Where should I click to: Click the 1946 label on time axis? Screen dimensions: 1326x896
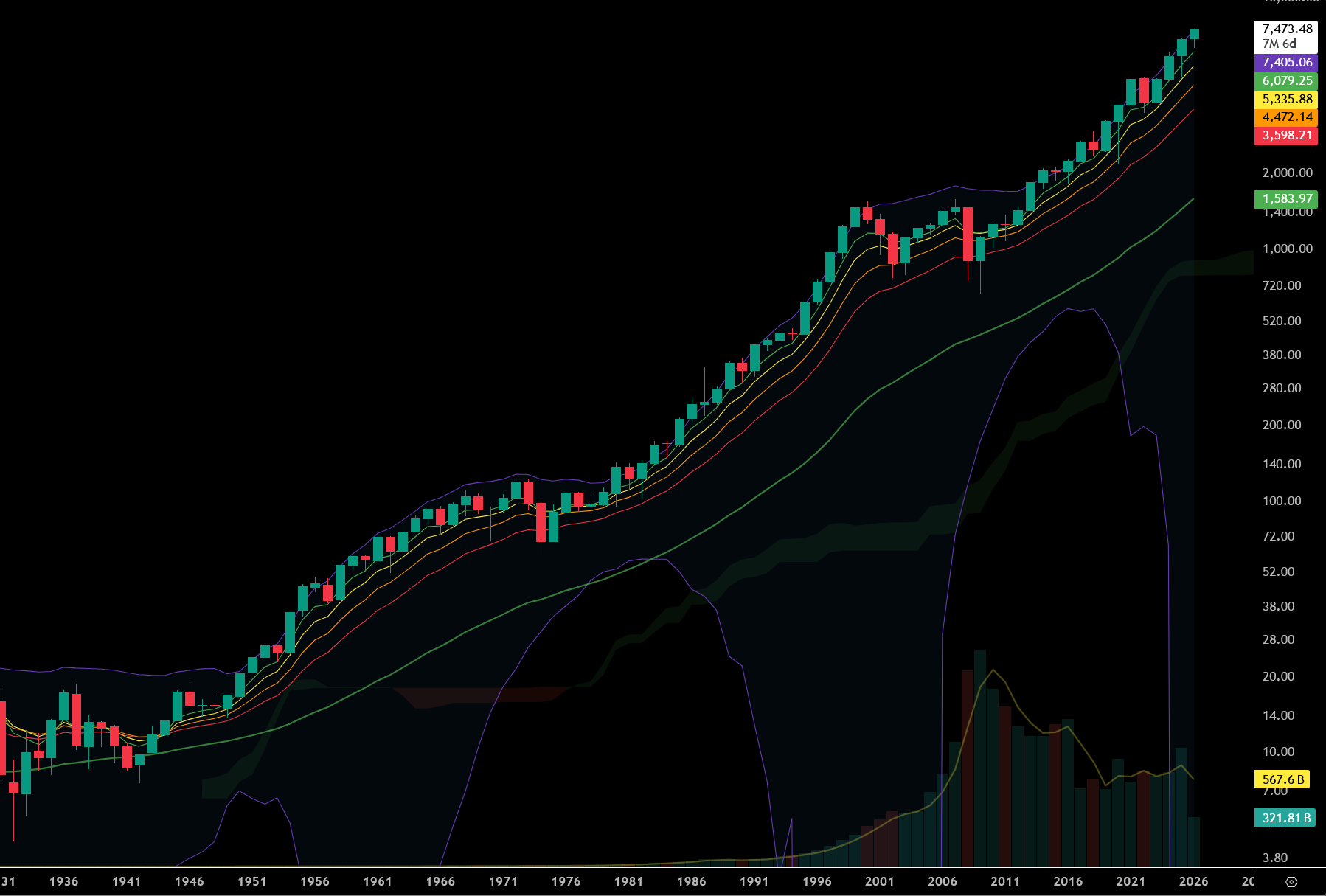tap(190, 881)
